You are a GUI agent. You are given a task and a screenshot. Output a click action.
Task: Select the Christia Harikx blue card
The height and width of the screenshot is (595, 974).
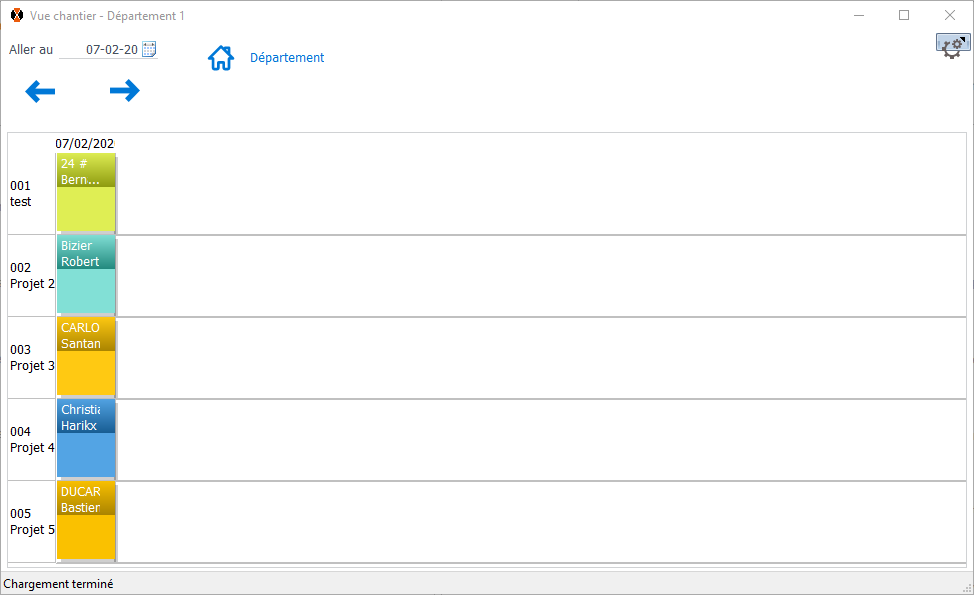pyautogui.click(x=86, y=439)
